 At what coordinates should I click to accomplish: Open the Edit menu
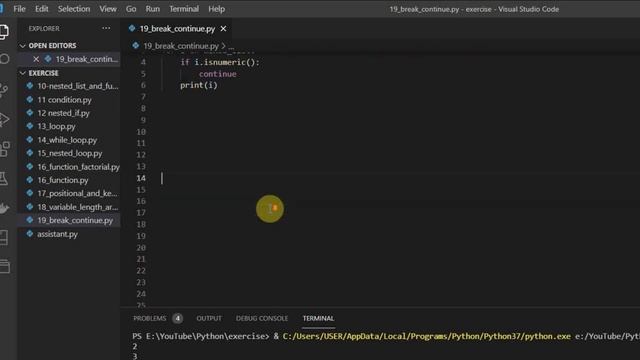pos(41,9)
